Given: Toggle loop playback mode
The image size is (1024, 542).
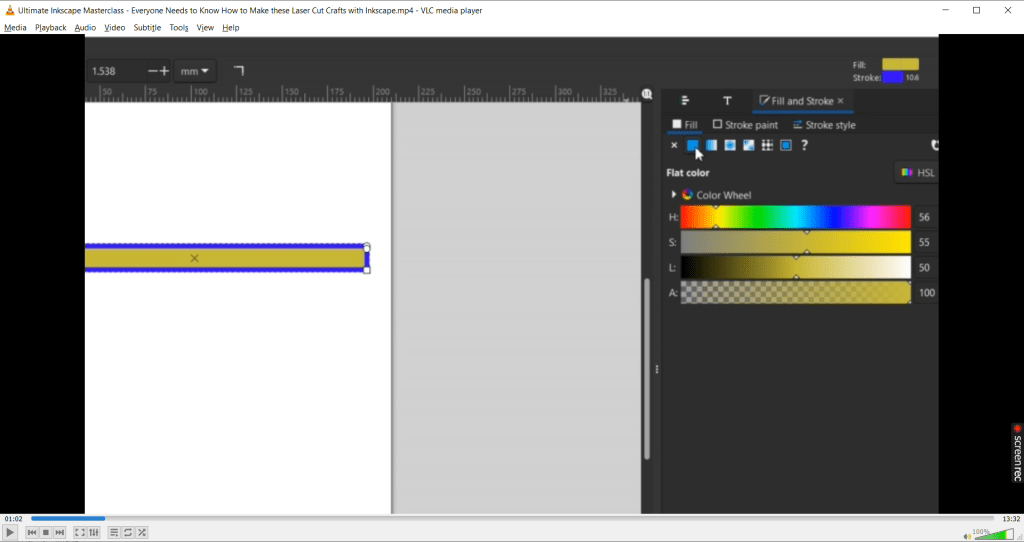Looking at the screenshot, I should click(x=128, y=533).
